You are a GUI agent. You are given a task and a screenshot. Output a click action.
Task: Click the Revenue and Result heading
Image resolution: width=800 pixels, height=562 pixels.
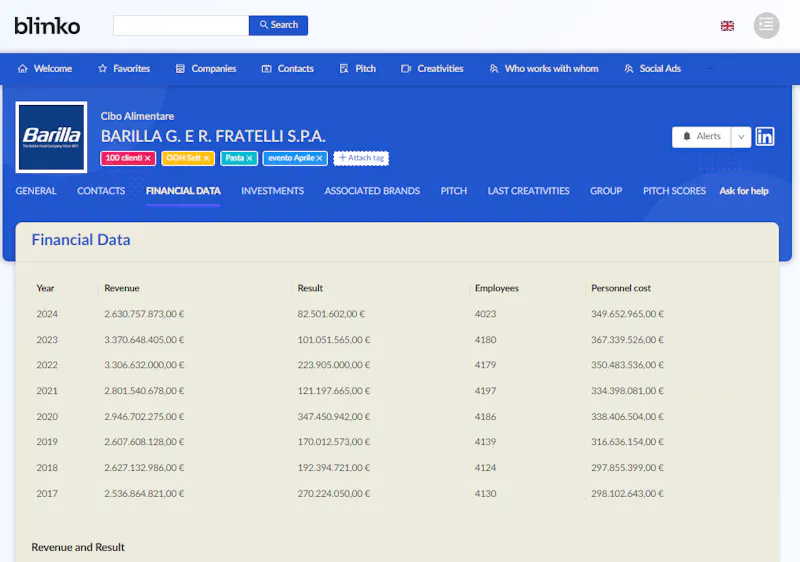coord(78,547)
